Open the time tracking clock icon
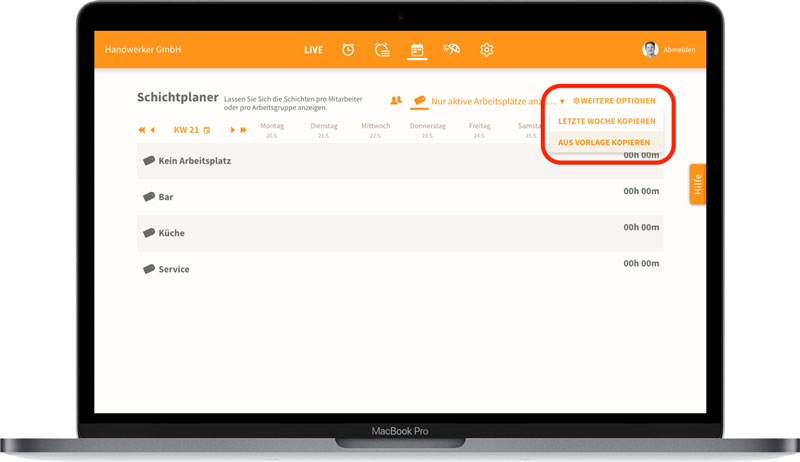The width and height of the screenshot is (800, 462). tap(348, 49)
